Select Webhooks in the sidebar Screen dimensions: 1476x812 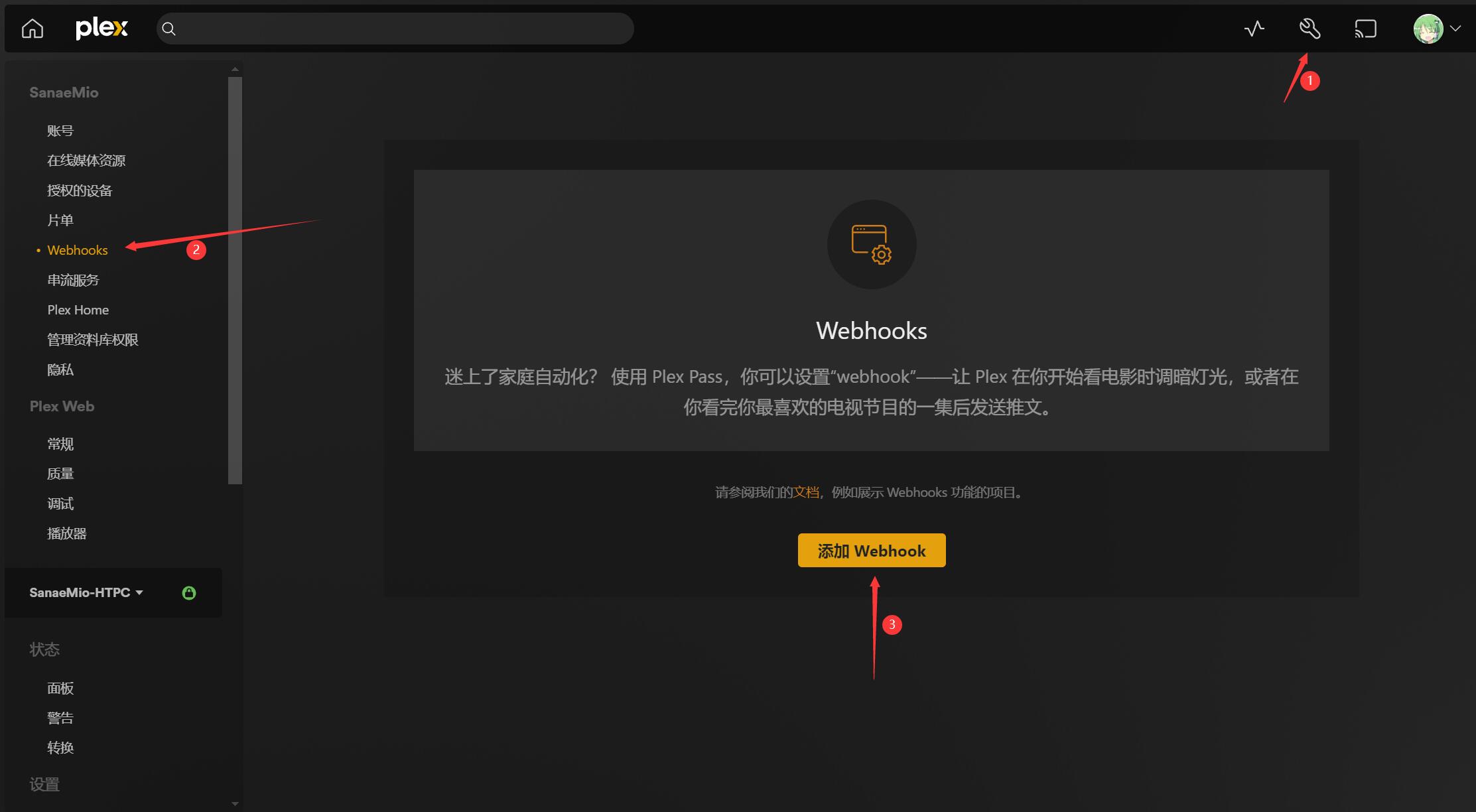(x=78, y=250)
